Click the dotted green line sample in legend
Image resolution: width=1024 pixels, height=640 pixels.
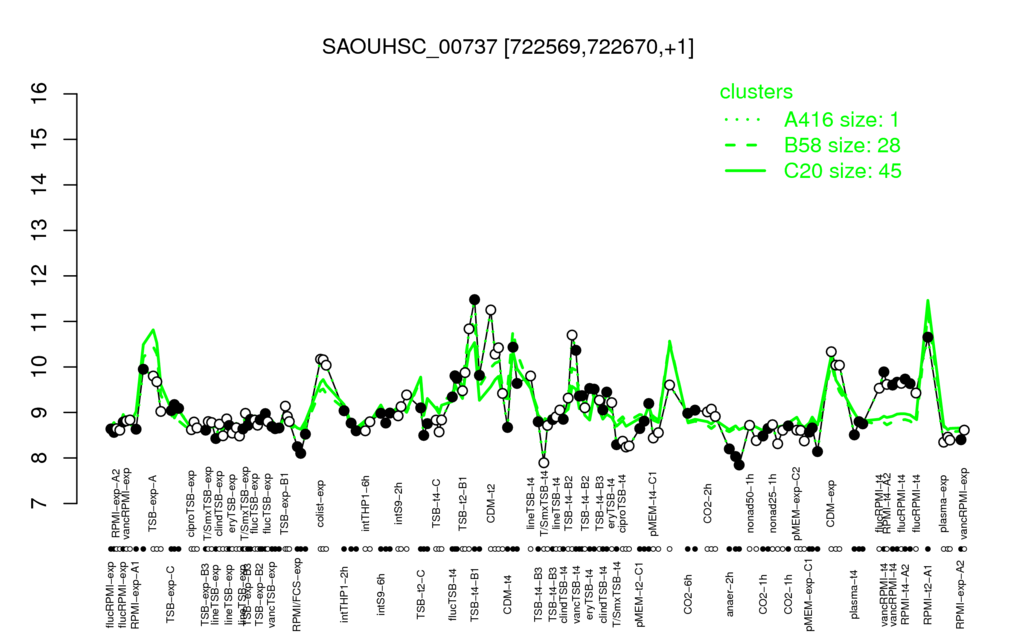[743, 120]
